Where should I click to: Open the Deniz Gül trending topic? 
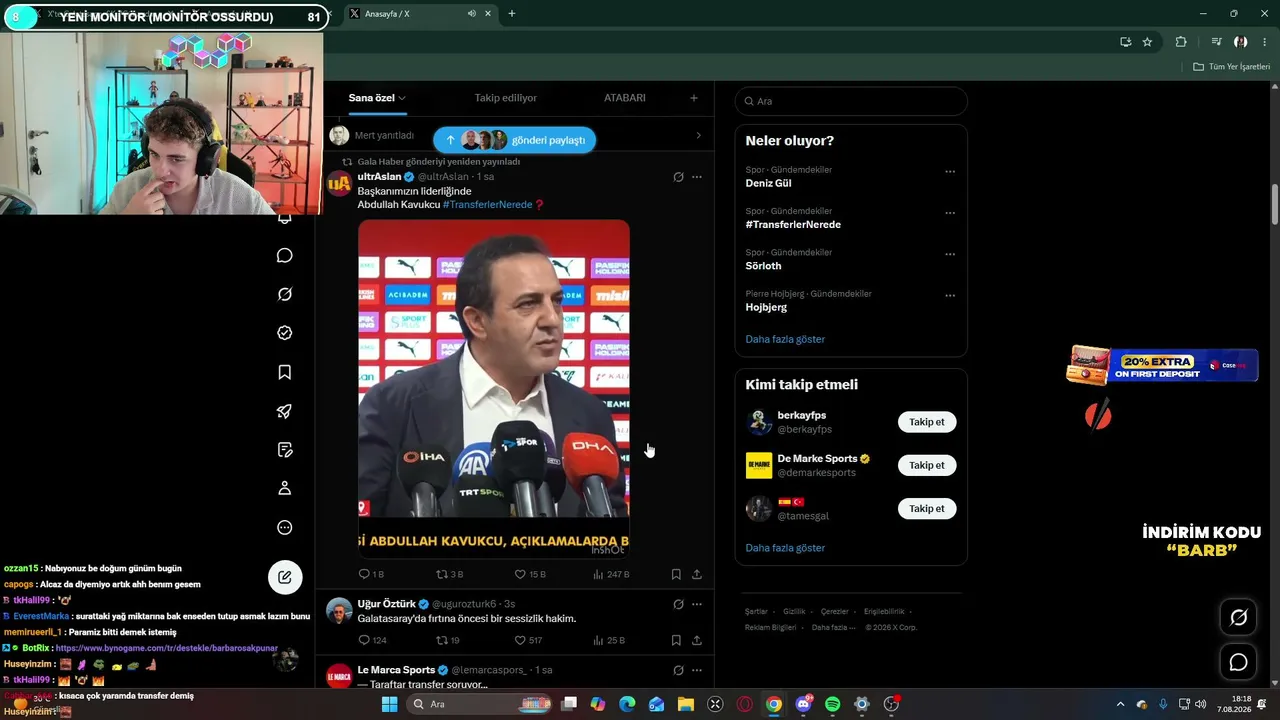[768, 183]
